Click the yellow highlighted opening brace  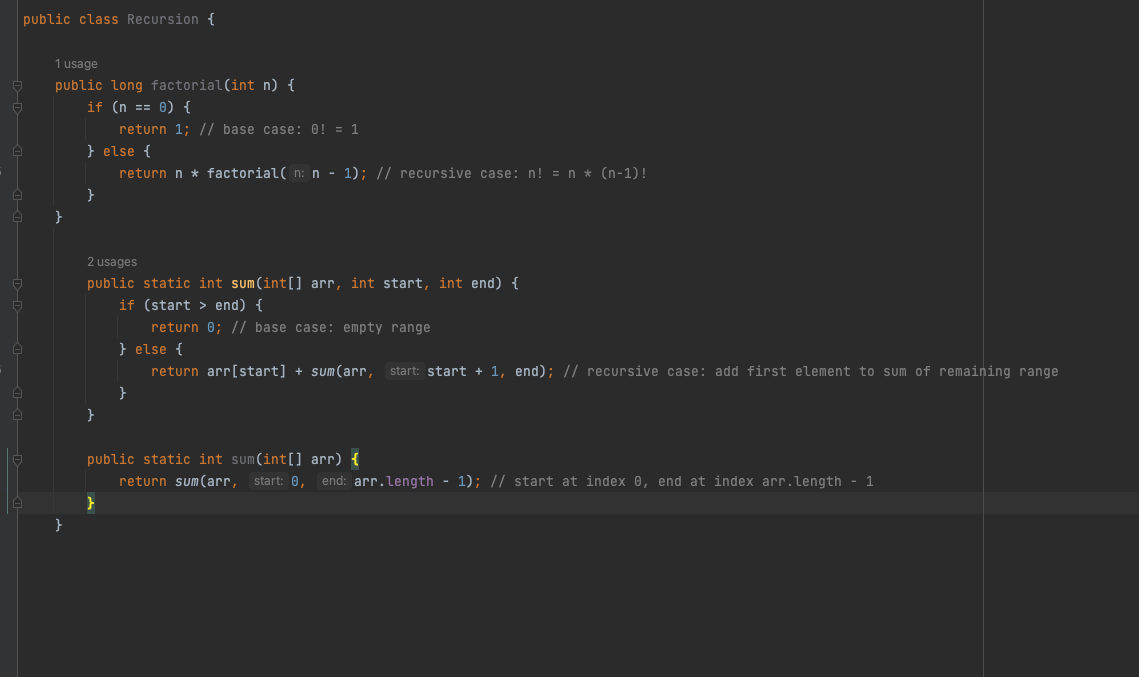pyautogui.click(x=354, y=459)
